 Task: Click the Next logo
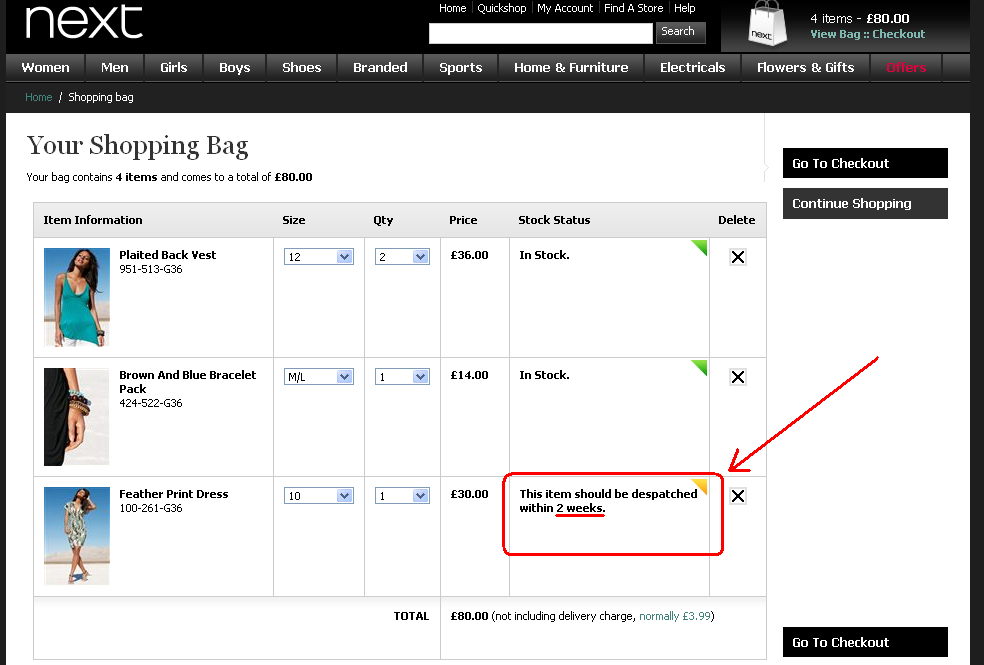[83, 22]
